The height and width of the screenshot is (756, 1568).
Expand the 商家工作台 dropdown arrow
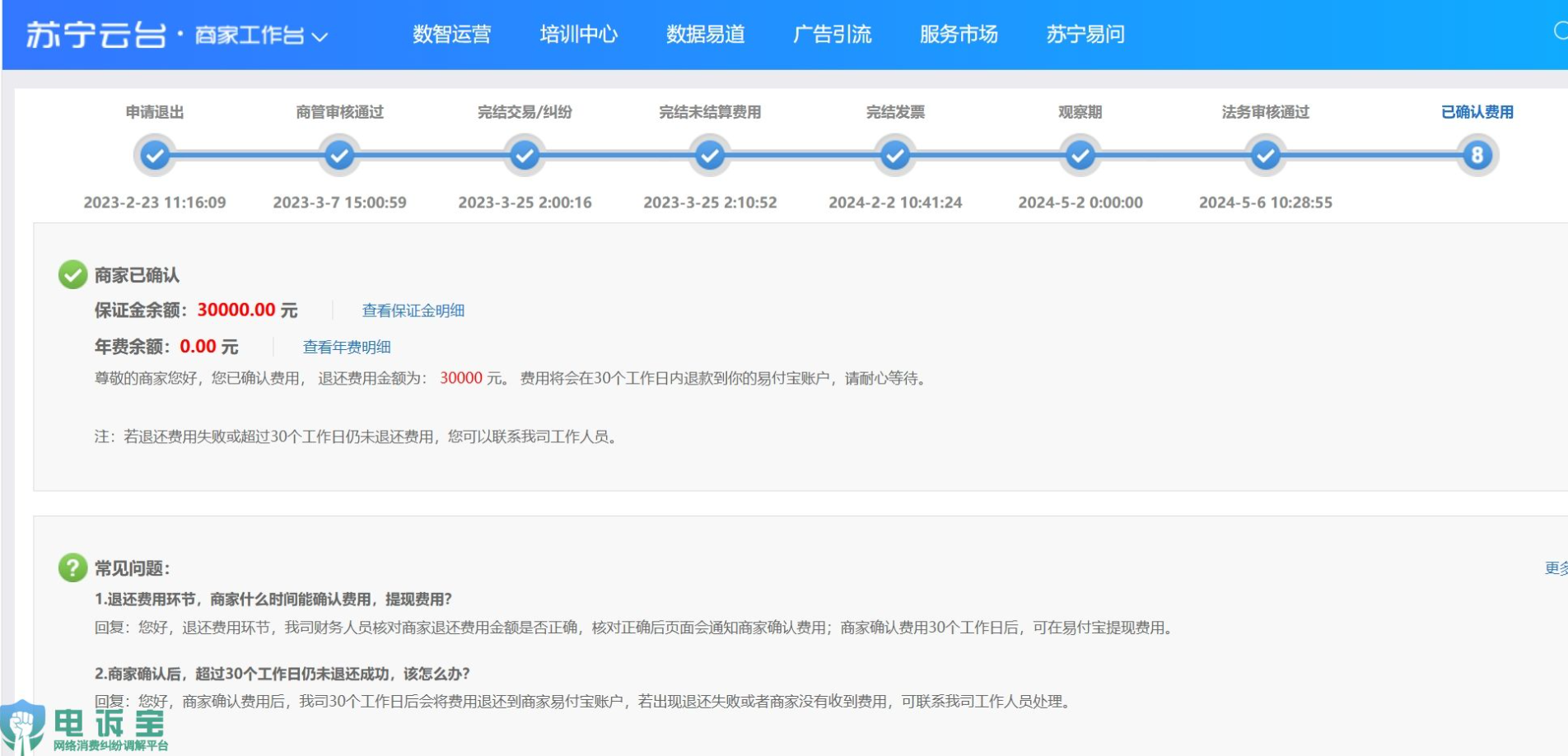pyautogui.click(x=320, y=36)
